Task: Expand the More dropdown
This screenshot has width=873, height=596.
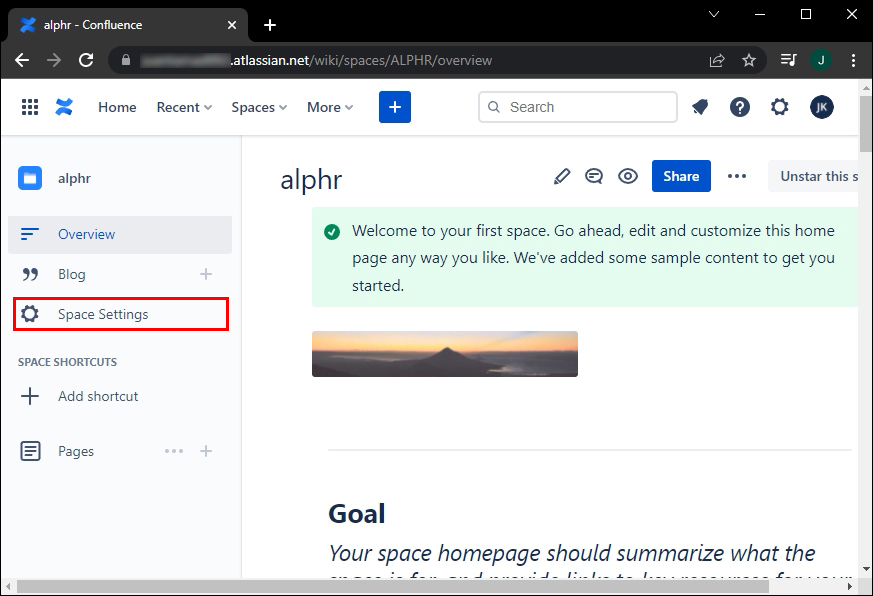Action: pyautogui.click(x=330, y=107)
